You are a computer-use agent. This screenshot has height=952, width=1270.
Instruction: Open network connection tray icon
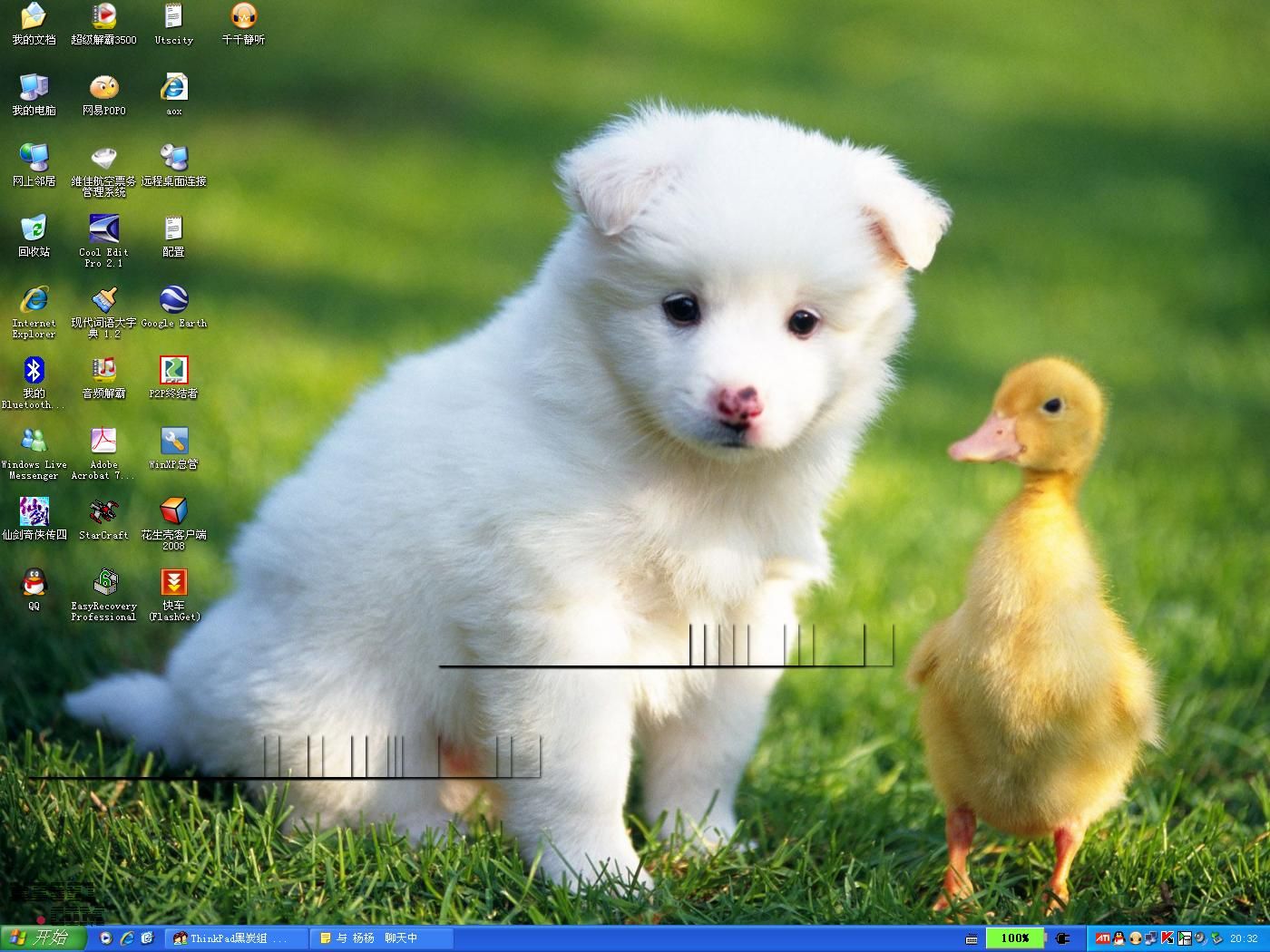(1151, 938)
